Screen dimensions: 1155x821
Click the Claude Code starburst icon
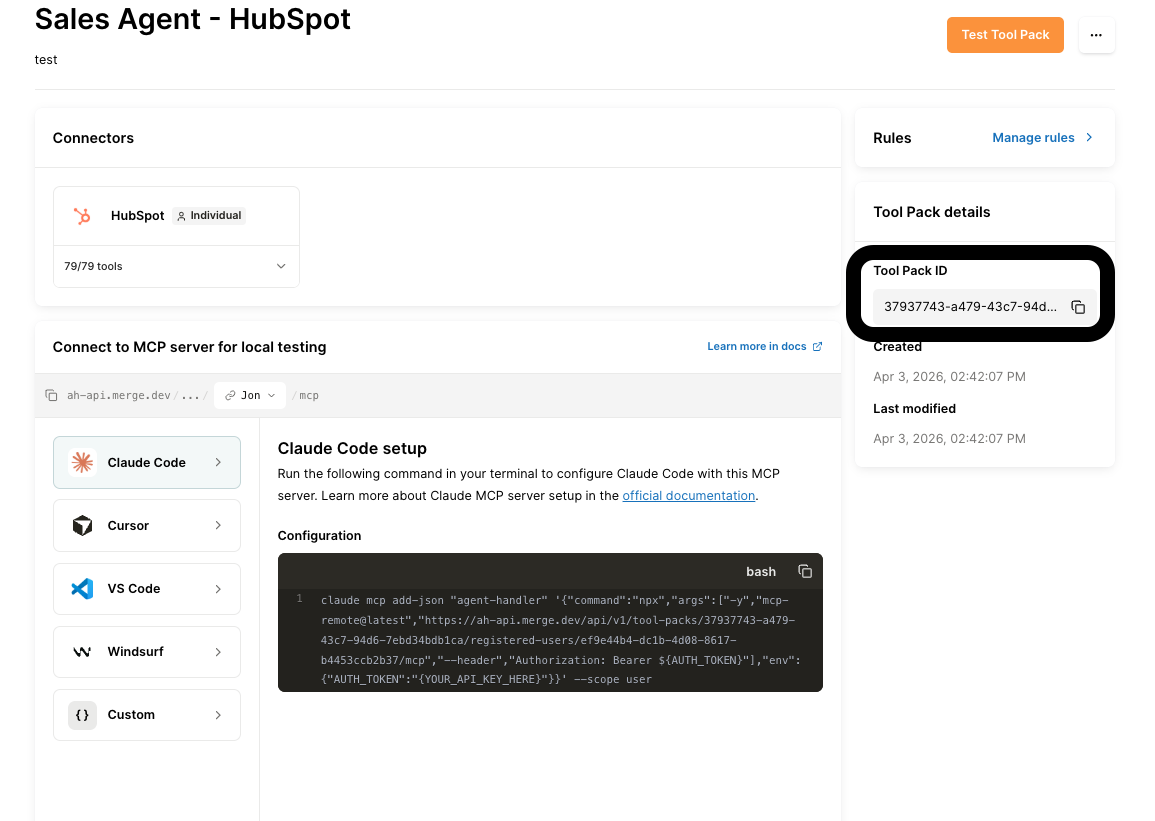[x=82, y=462]
